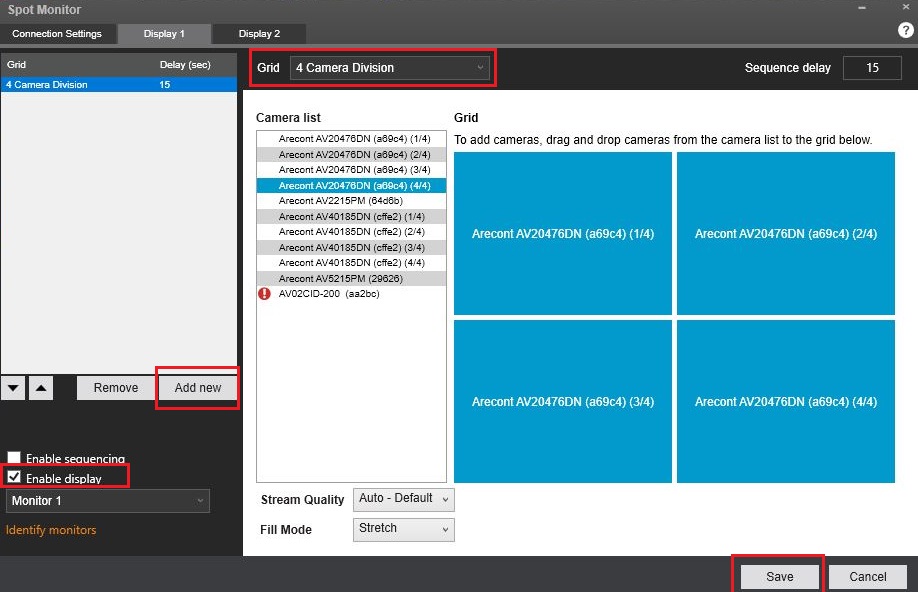The width and height of the screenshot is (918, 592).
Task: Select Arecont AV20476DN (a69c4) (4/4) in camera list
Action: point(351,186)
